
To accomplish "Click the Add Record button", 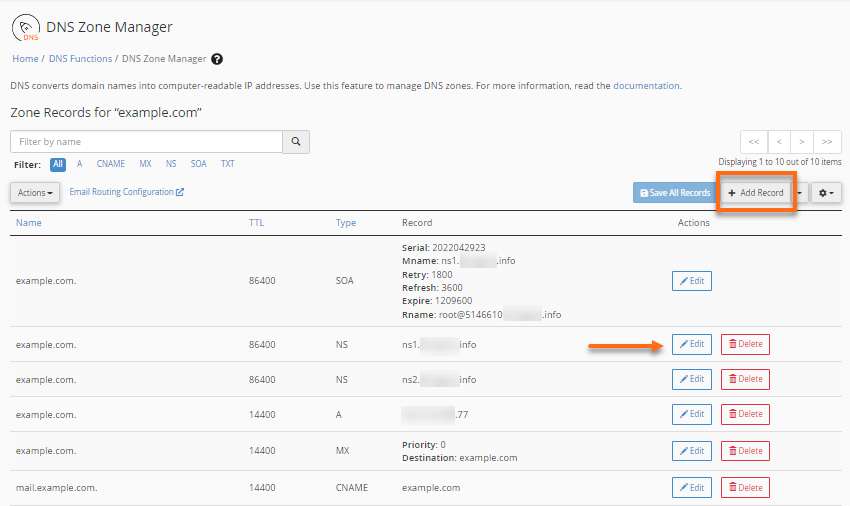I will pos(756,192).
